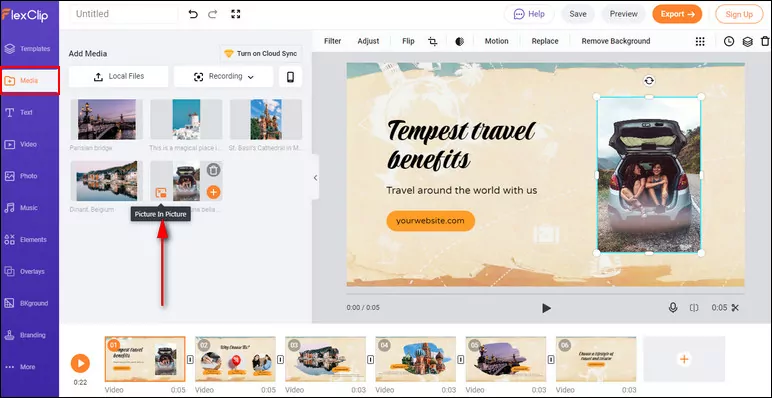
Task: Add a new scene with the plus tile
Action: tap(684, 359)
